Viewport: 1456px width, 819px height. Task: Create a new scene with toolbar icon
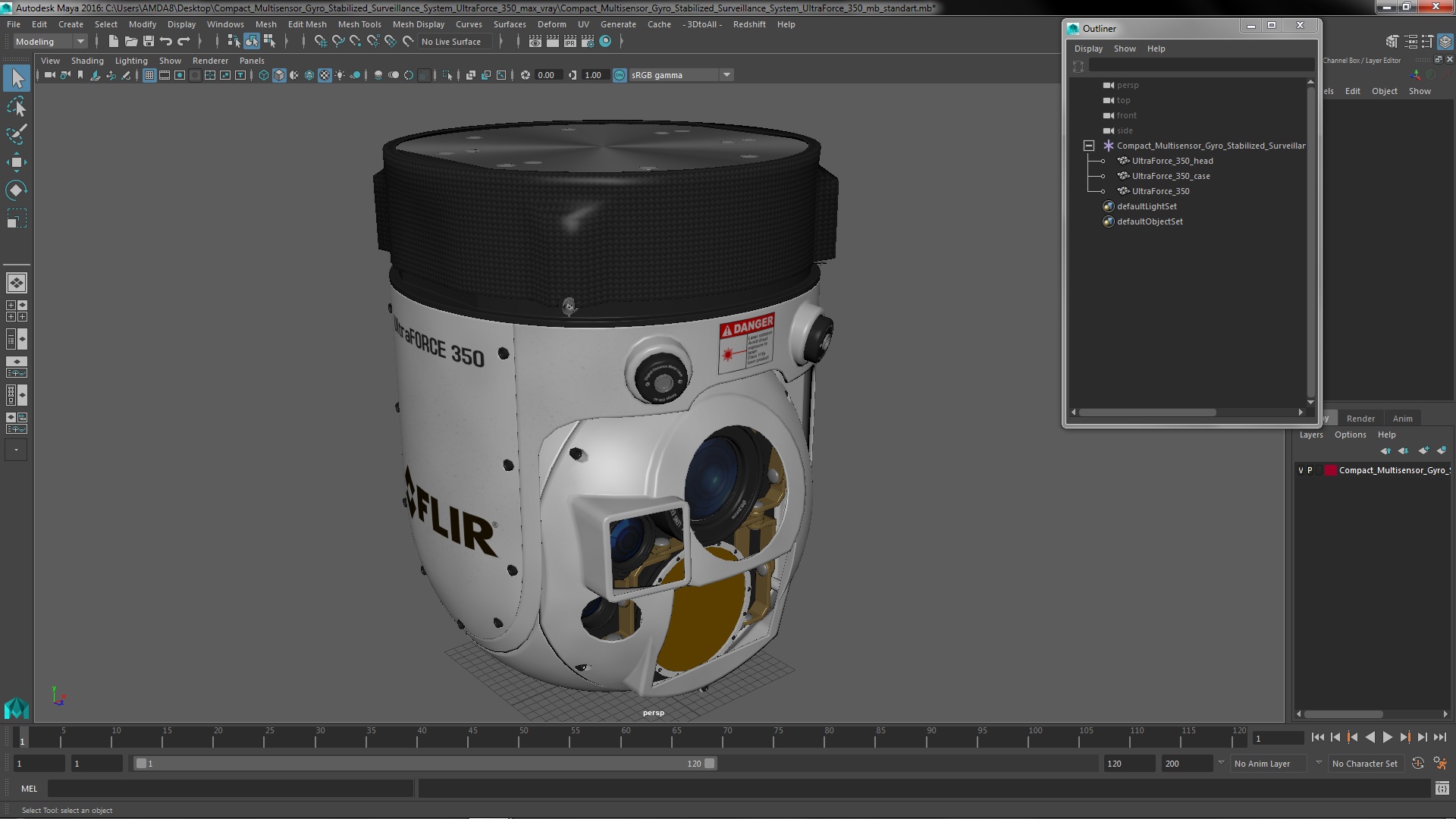113,42
